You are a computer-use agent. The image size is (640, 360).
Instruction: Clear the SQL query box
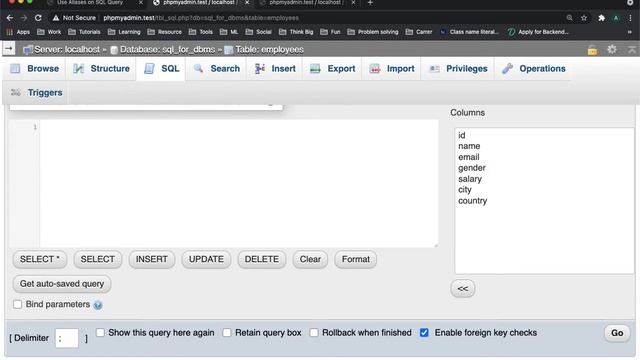point(310,259)
